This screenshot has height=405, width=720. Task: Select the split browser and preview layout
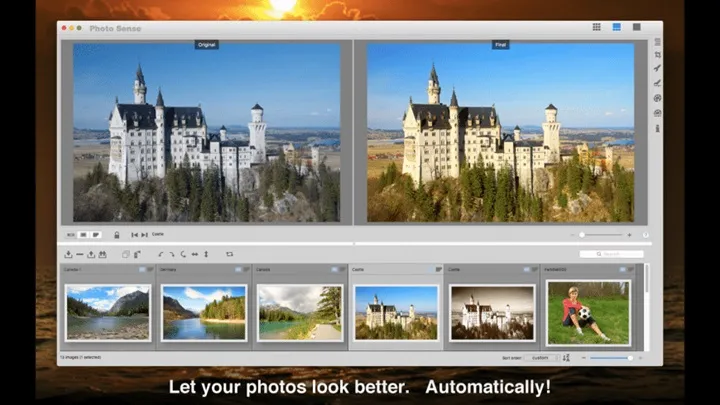tap(617, 27)
